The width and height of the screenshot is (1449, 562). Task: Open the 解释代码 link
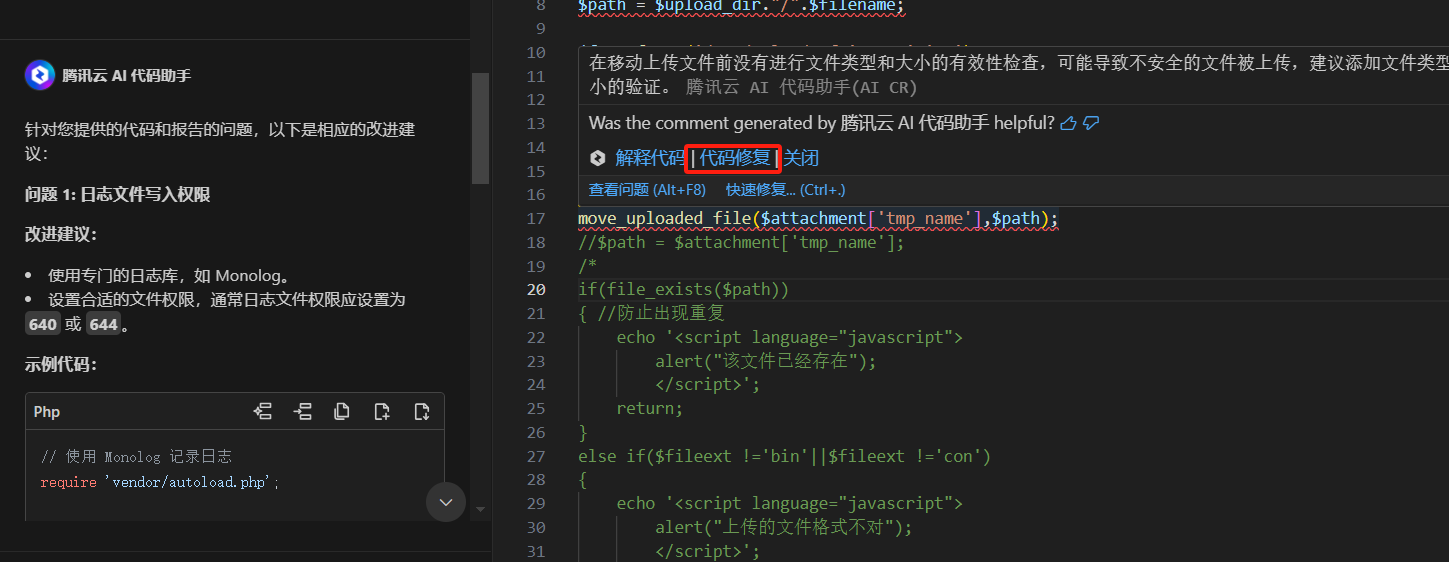point(650,158)
